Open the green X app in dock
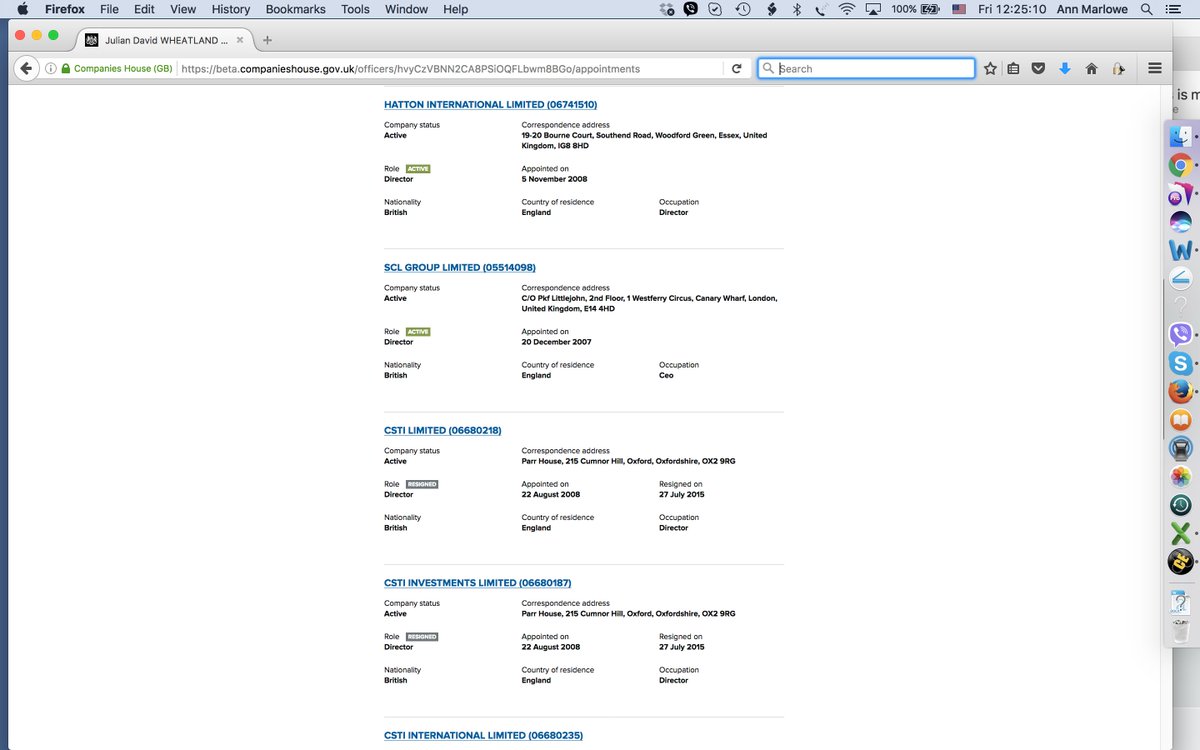This screenshot has width=1200, height=750. (1180, 534)
